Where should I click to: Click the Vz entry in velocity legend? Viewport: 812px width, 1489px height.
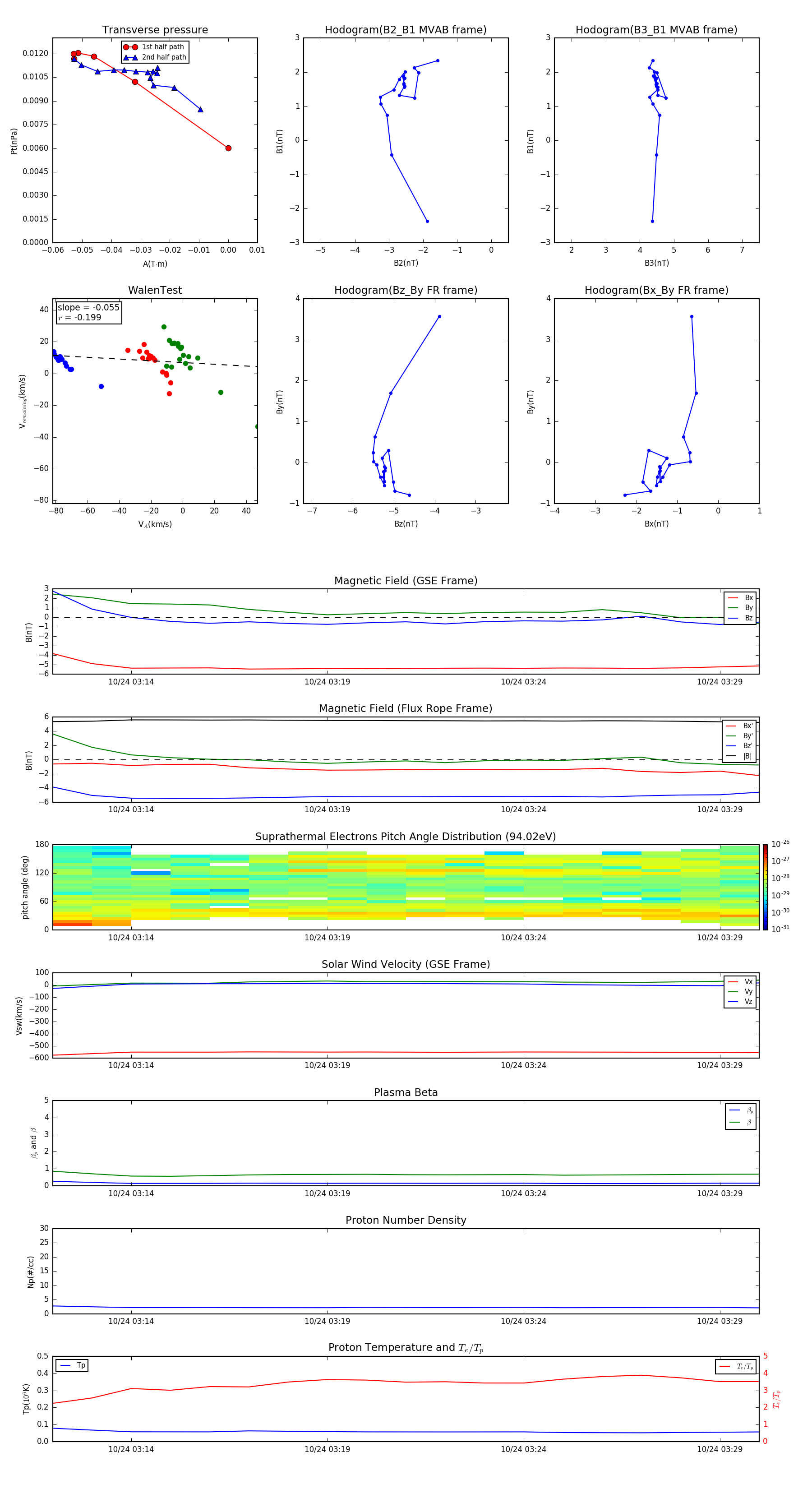[x=740, y=1002]
